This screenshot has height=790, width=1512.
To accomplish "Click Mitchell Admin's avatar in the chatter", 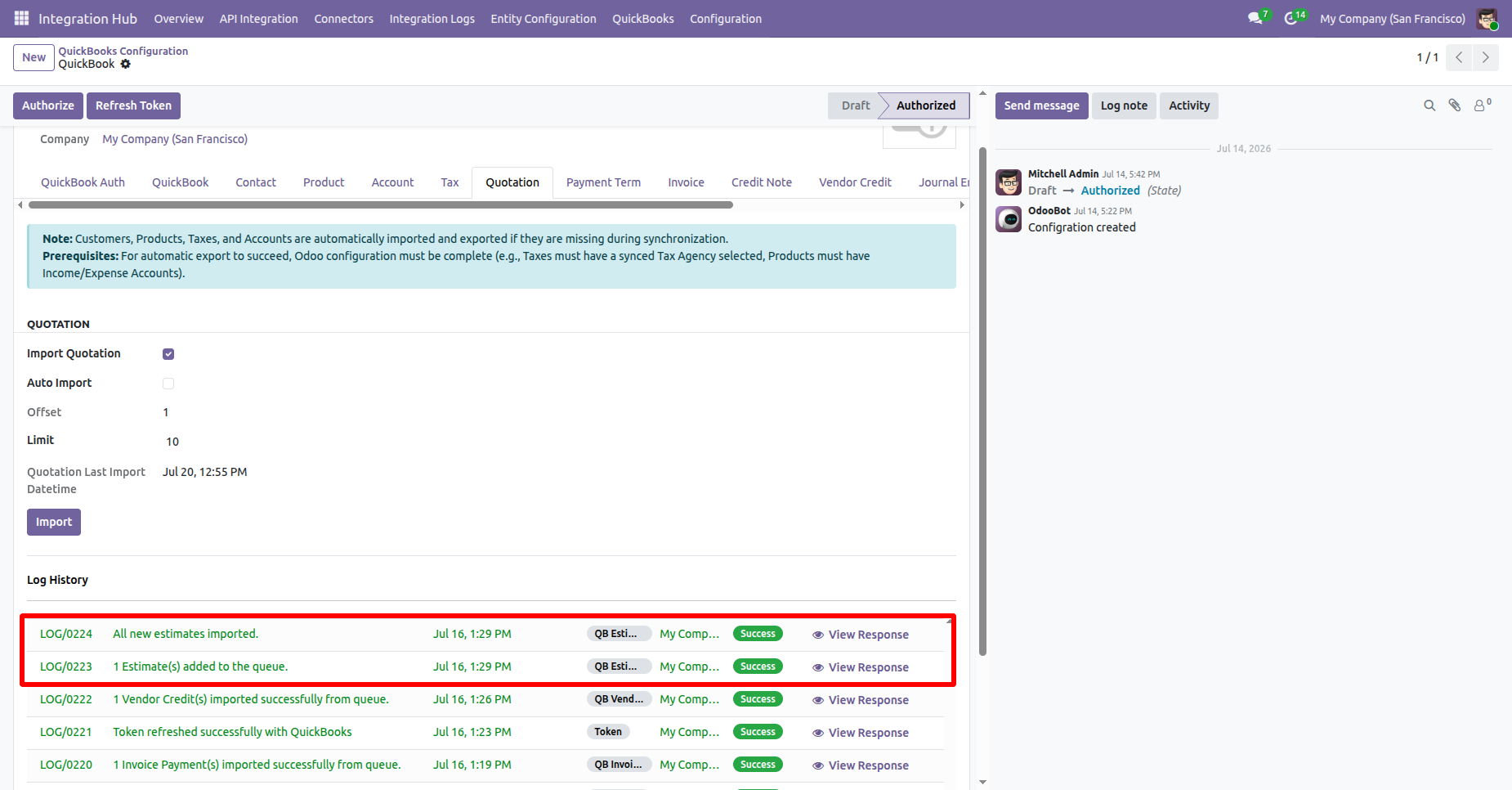I will 1009,182.
